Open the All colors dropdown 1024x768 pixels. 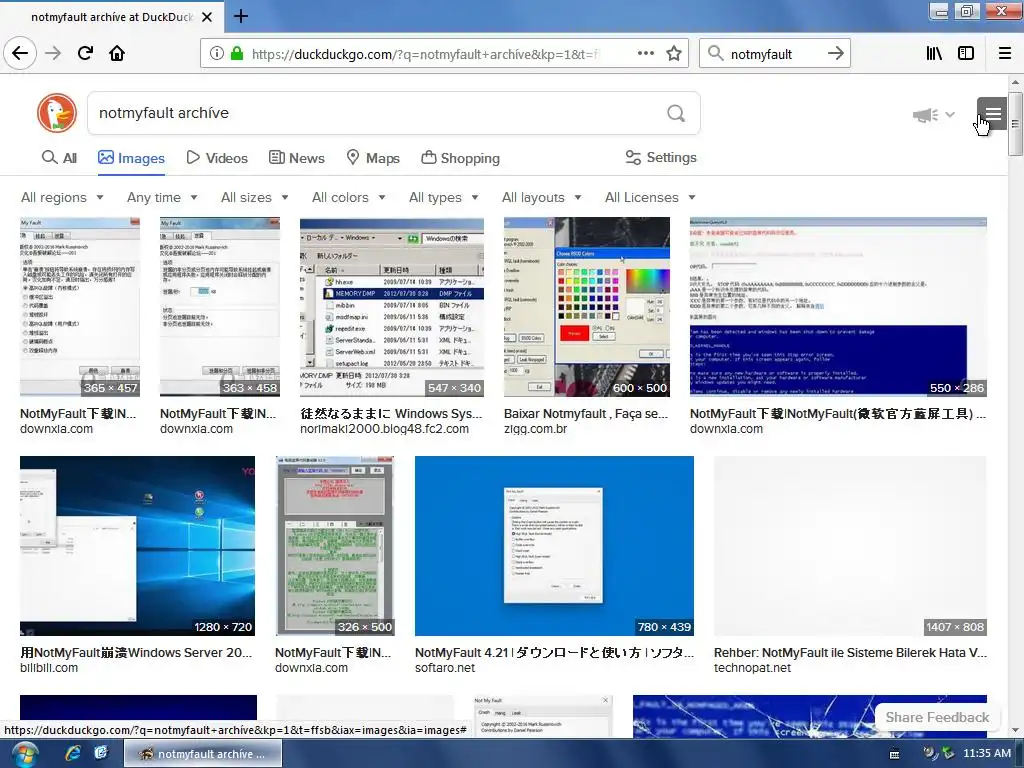point(349,197)
